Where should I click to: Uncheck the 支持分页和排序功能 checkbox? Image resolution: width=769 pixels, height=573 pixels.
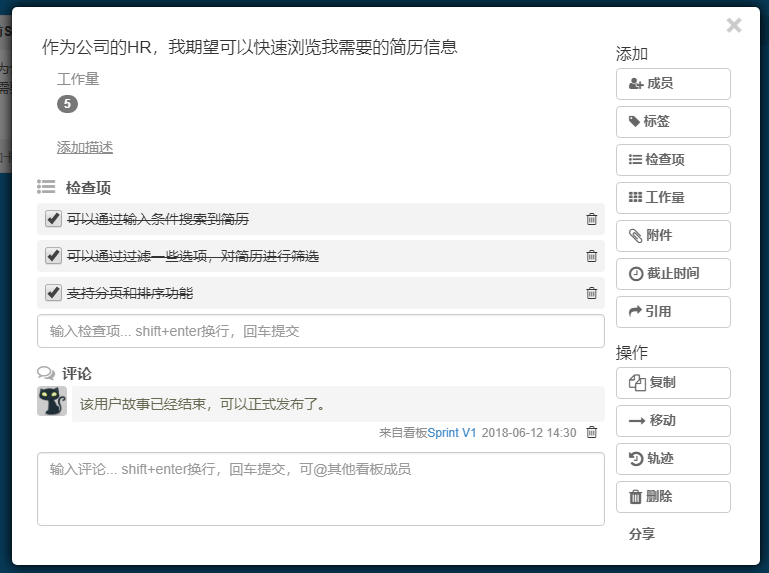point(54,293)
